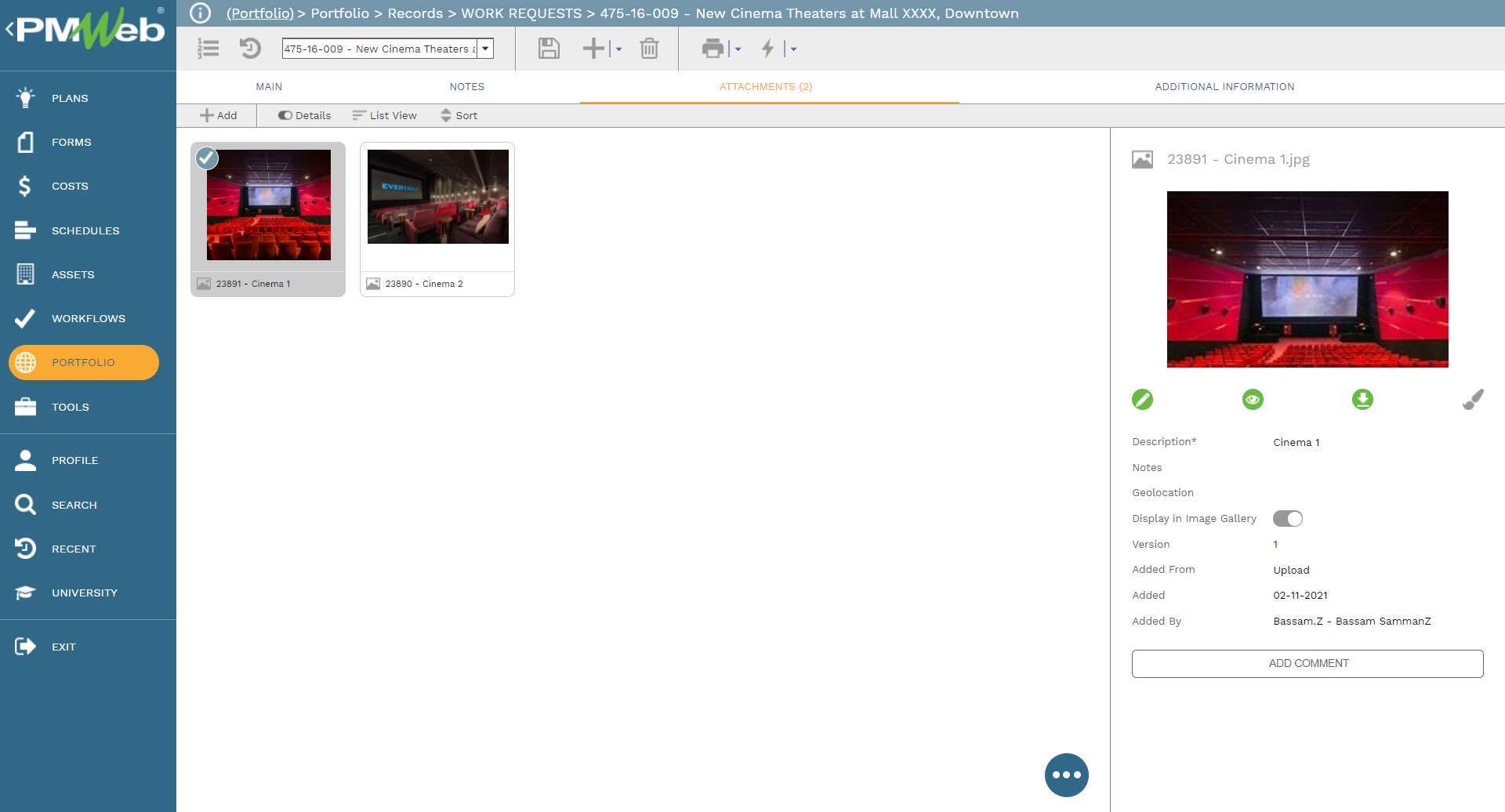1505x812 pixels.
Task: Click the paintbrush markup icon
Action: [1473, 400]
